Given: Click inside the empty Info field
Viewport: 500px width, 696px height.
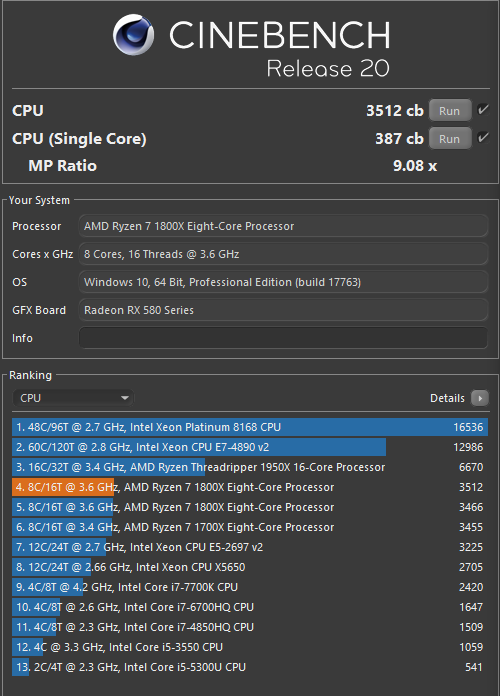Looking at the screenshot, I should click(283, 338).
